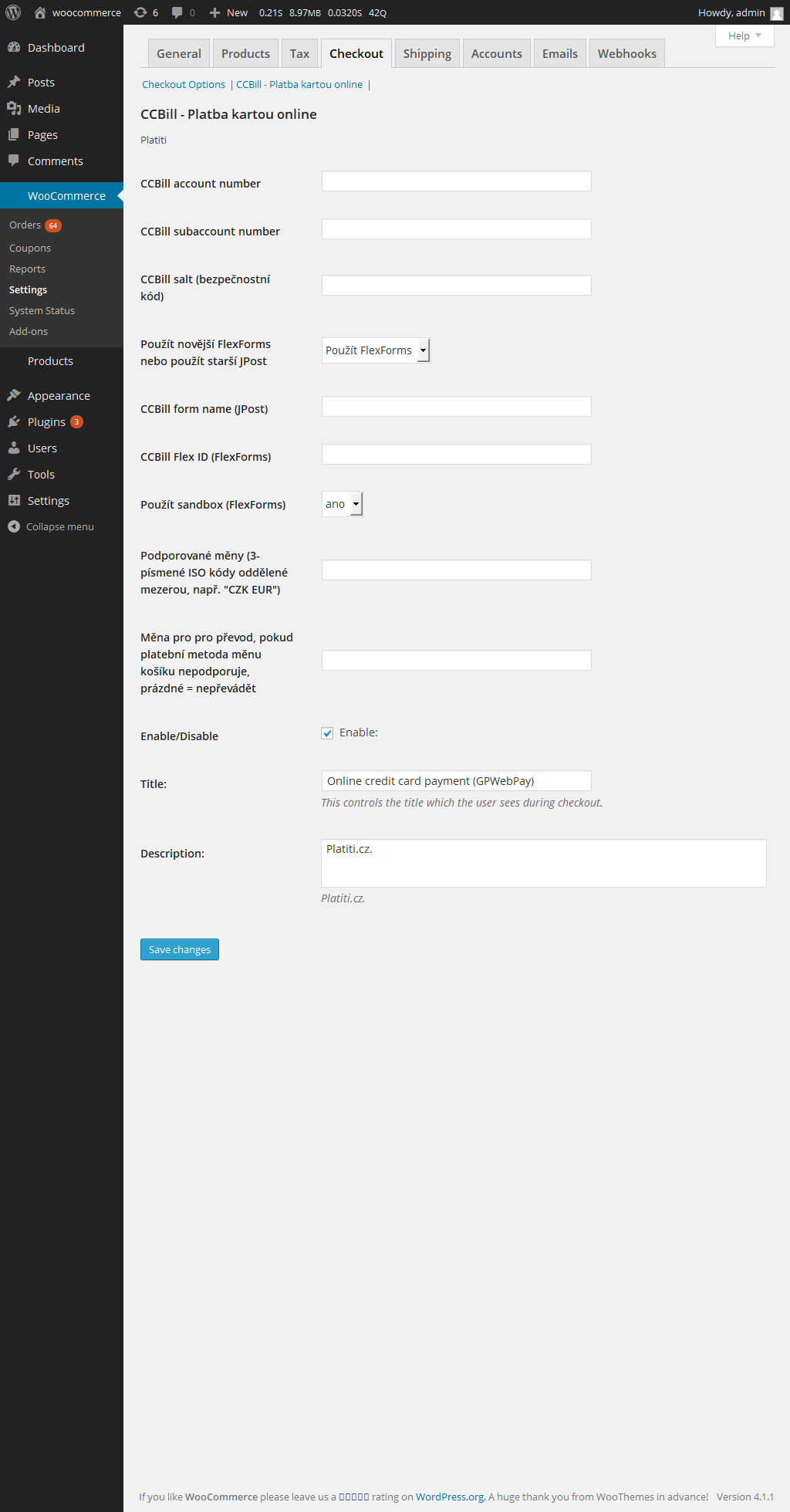Open Users icon in sidebar

click(x=14, y=448)
